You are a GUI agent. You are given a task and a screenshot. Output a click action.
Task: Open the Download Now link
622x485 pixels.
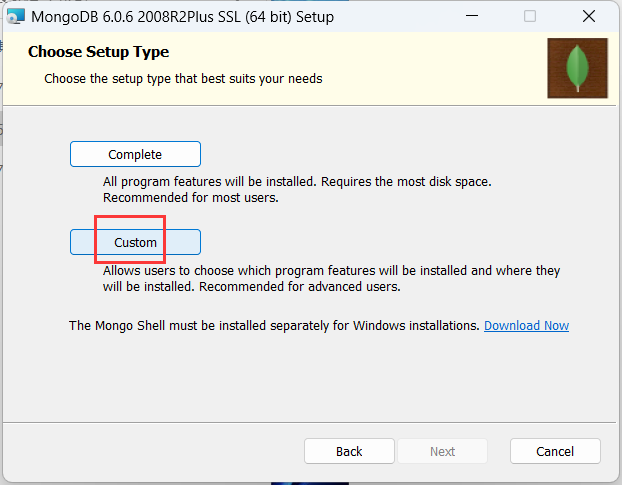click(x=526, y=326)
